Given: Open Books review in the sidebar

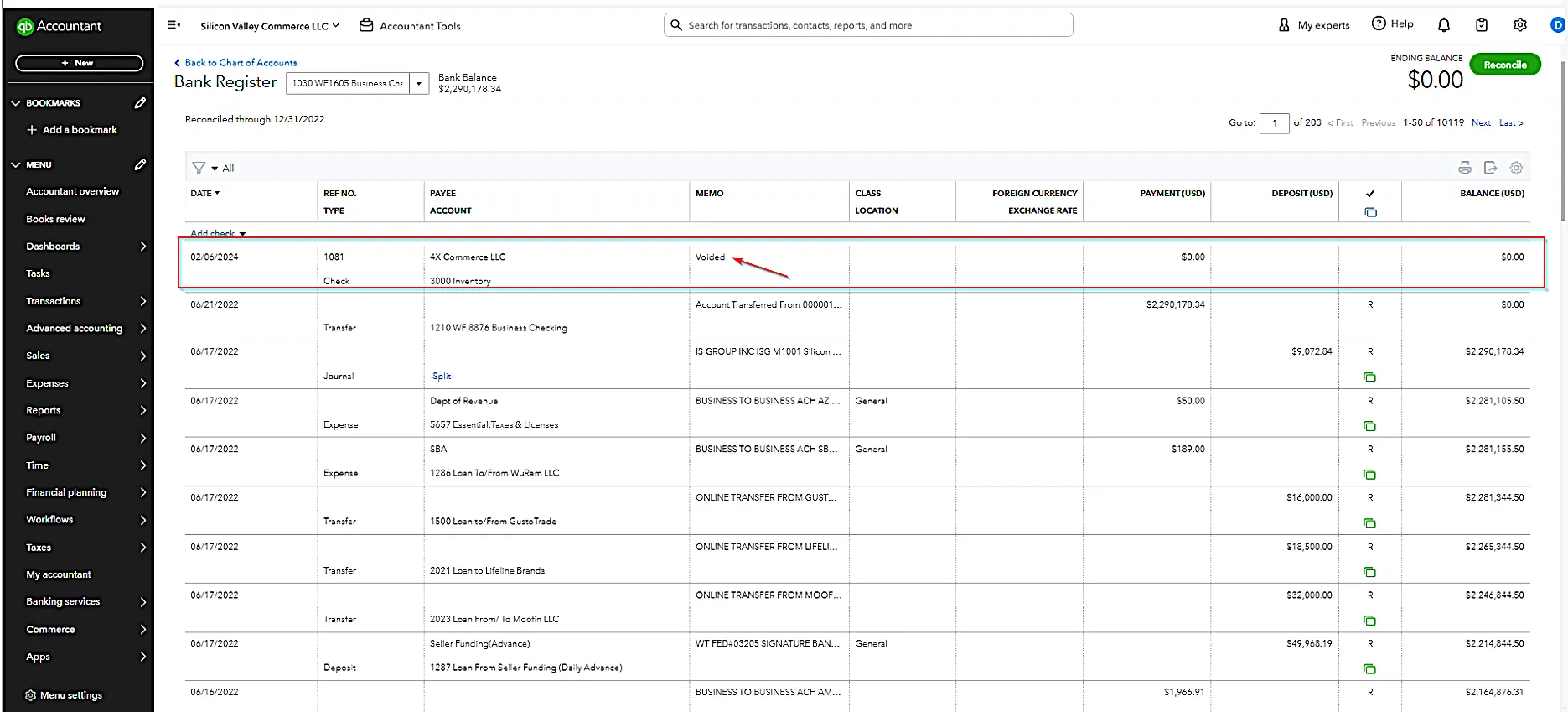Looking at the screenshot, I should point(55,219).
